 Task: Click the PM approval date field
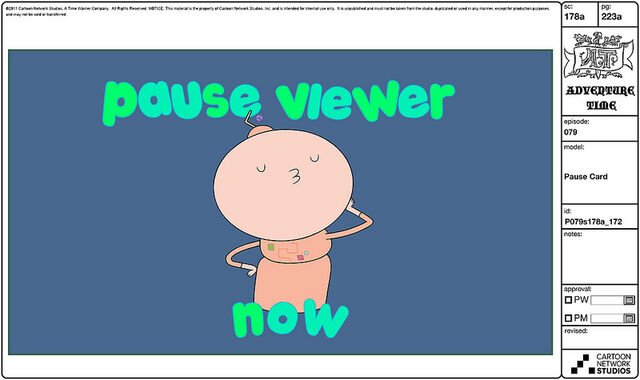point(607,318)
